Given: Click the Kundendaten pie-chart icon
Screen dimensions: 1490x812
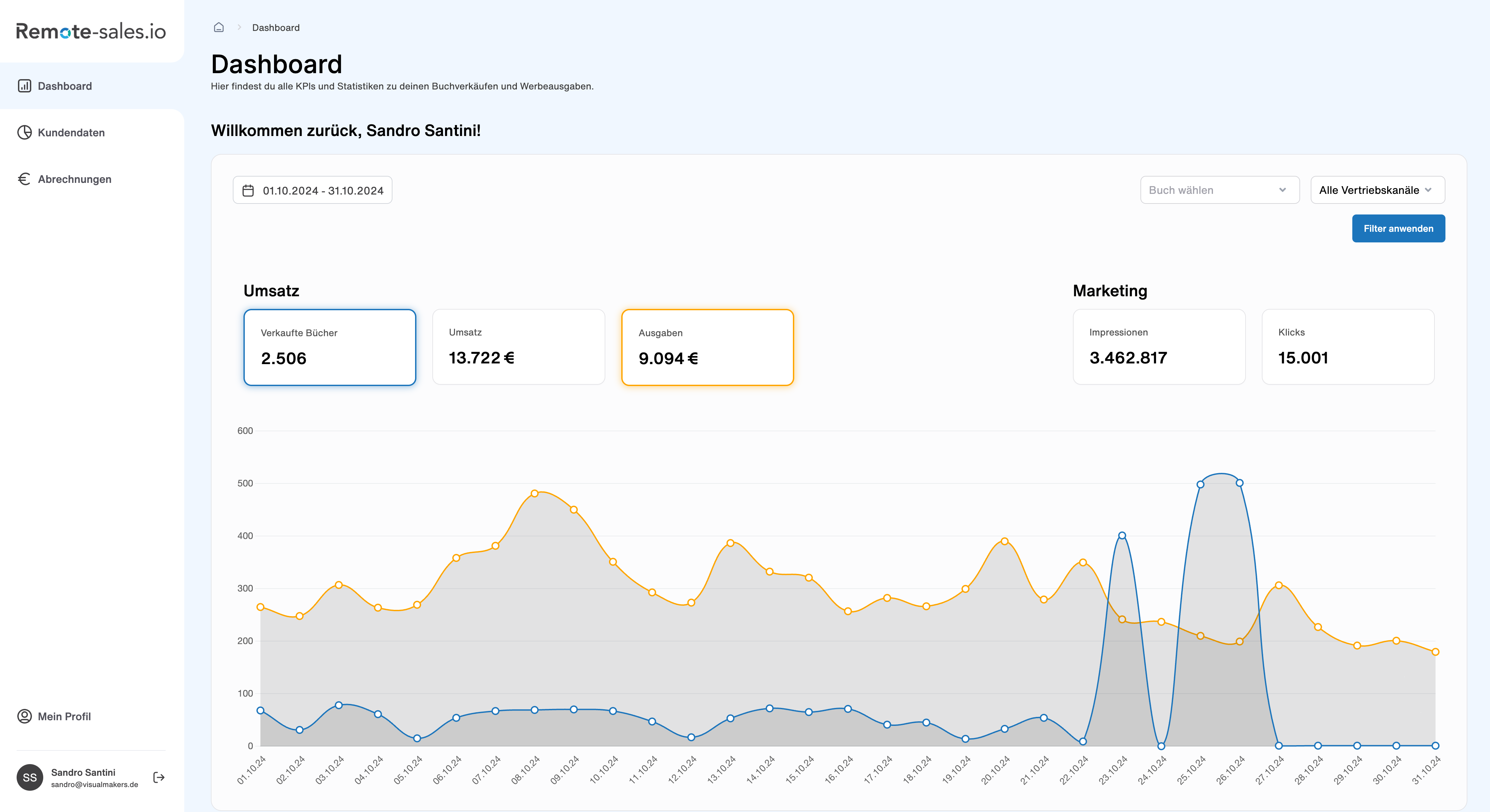Looking at the screenshot, I should click(x=24, y=132).
